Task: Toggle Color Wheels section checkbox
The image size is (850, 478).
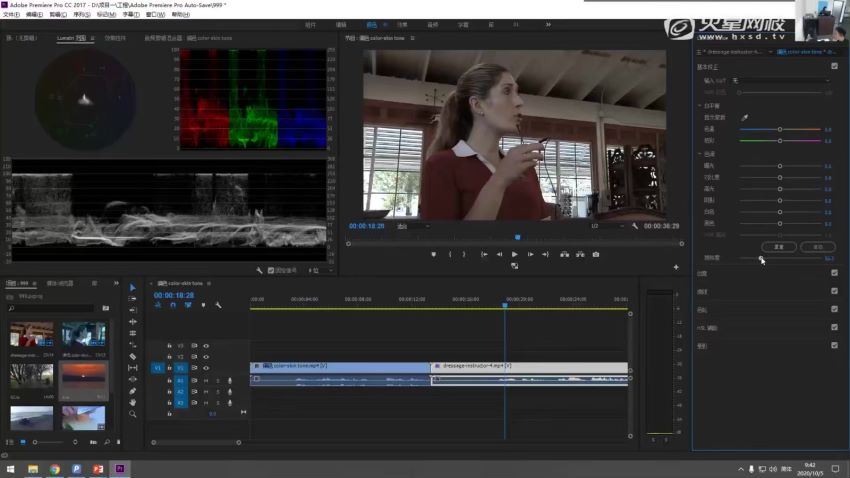Action: coord(834,309)
